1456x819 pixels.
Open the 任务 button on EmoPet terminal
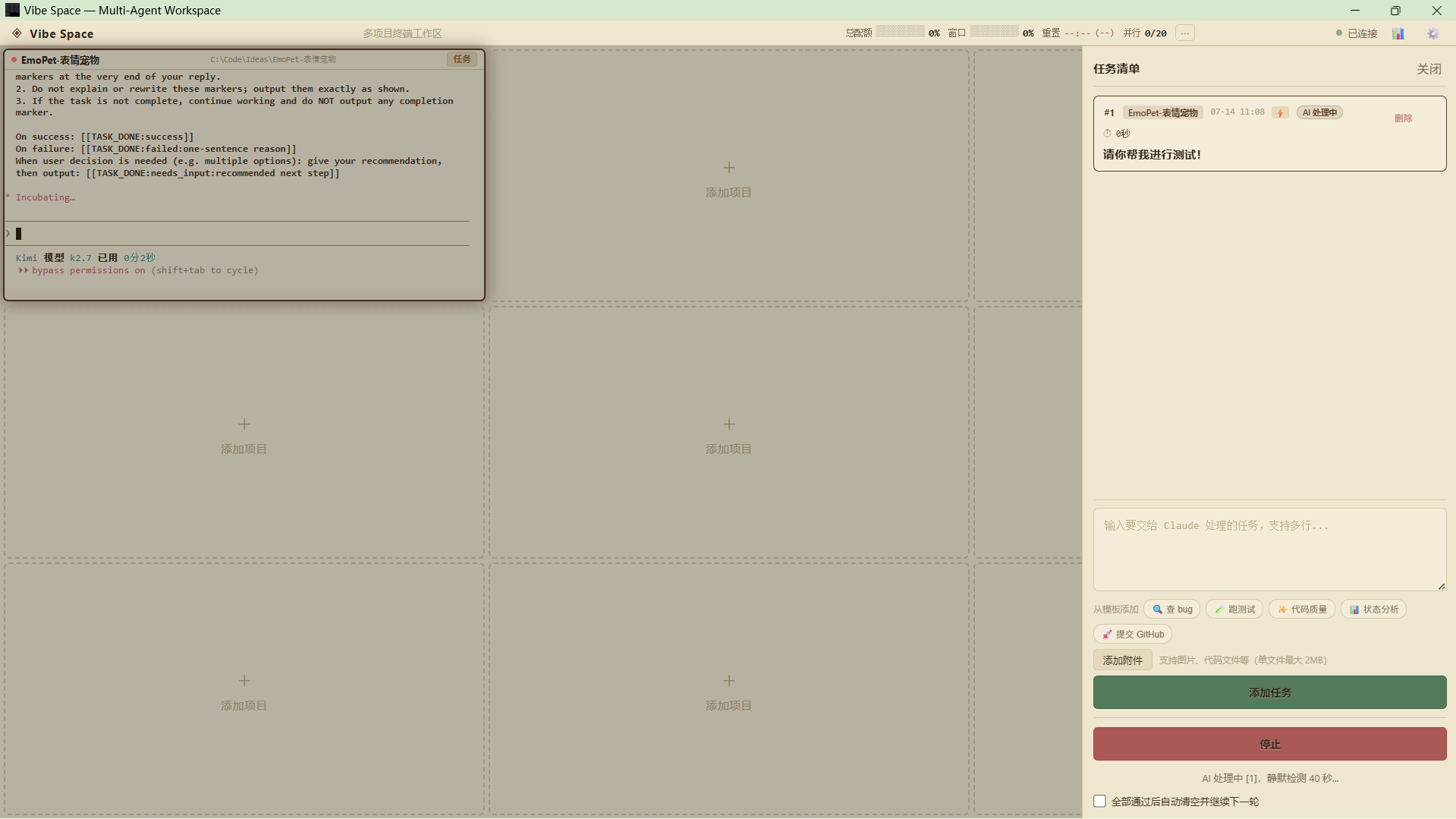point(461,58)
